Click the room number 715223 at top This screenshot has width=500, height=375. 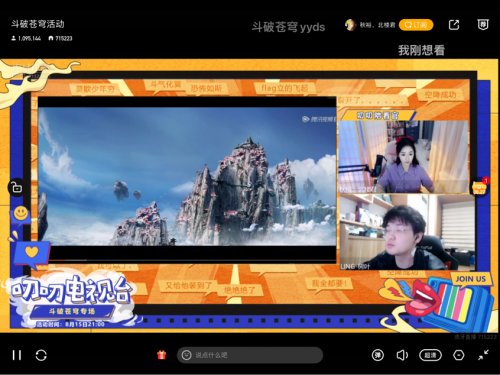coord(60,39)
